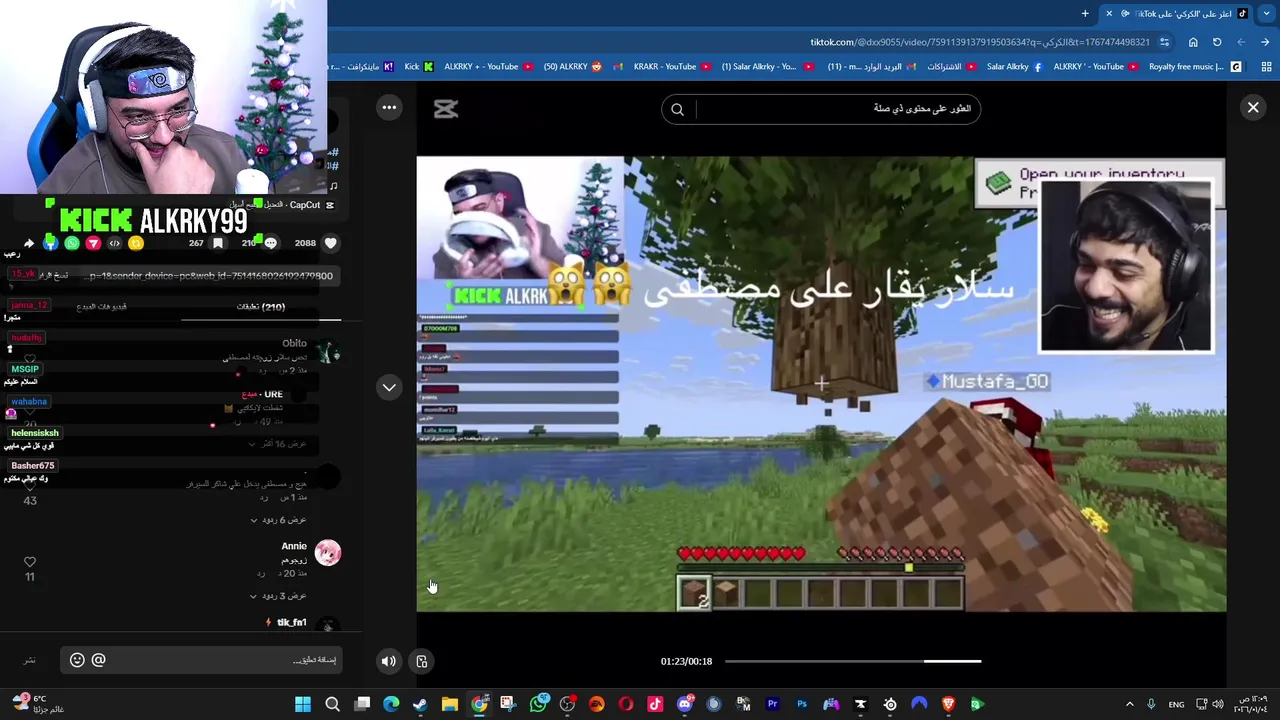
Task: Click the CapCut logo icon beside search
Action: tap(446, 110)
